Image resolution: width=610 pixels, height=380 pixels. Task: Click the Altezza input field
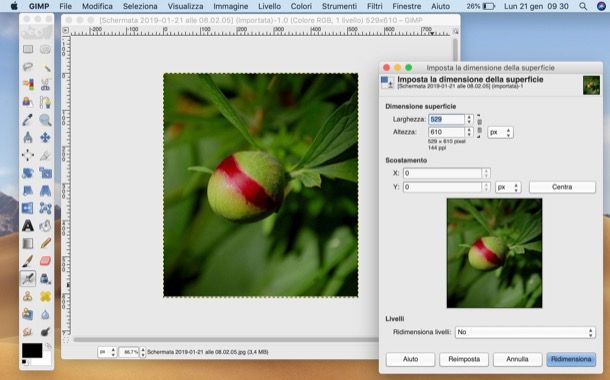tap(447, 132)
